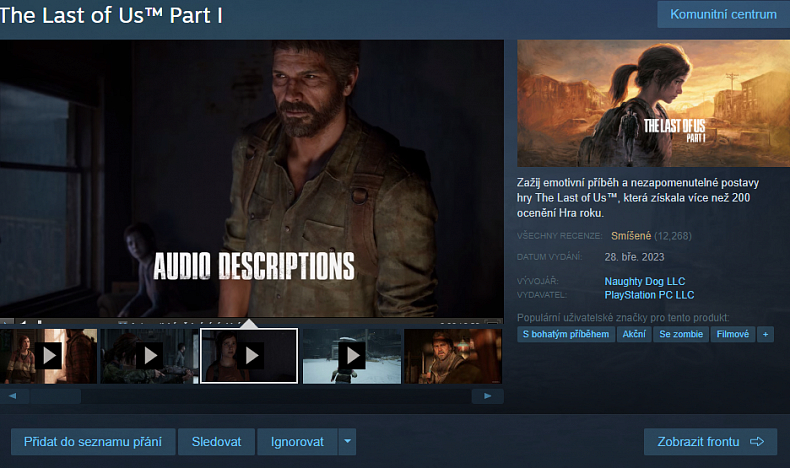Click Zobrazit frontu button
The image size is (790, 468).
tap(710, 442)
